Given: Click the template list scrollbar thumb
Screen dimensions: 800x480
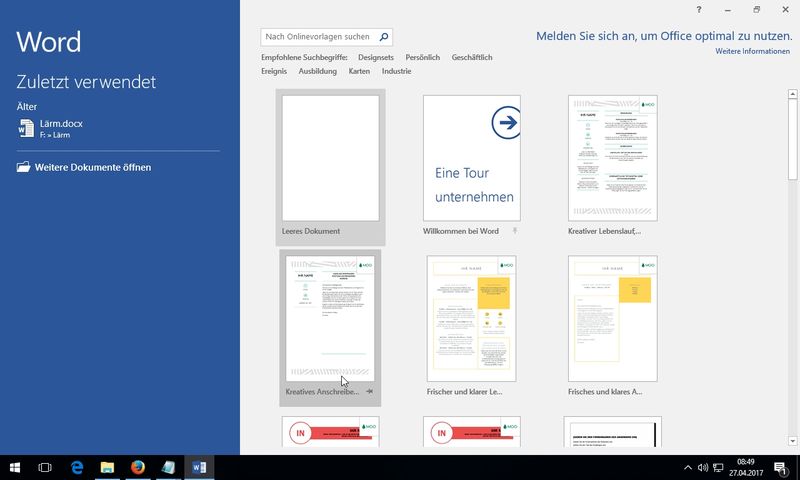Looking at the screenshot, I should (792, 139).
